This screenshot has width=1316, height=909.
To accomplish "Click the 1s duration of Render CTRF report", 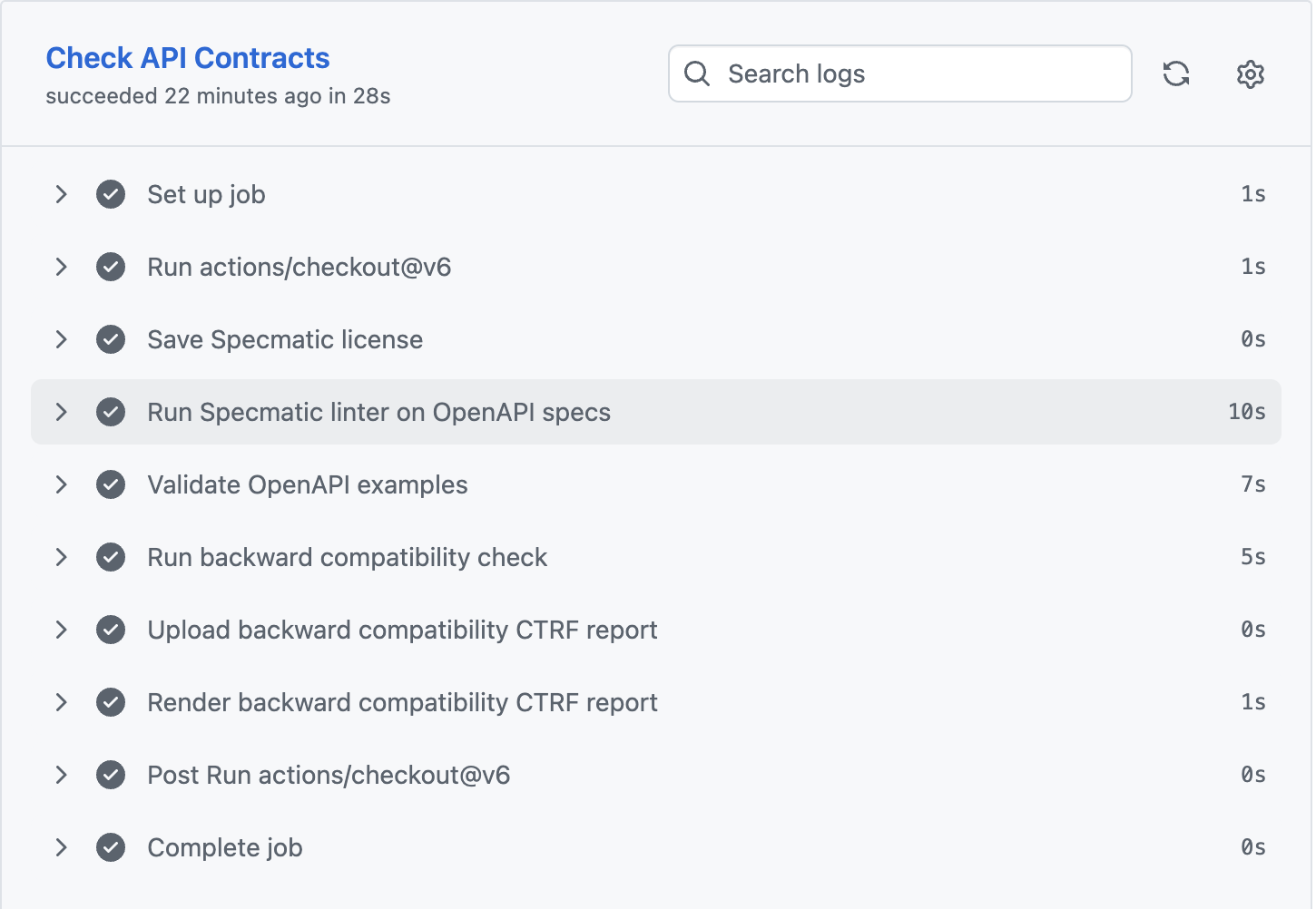I will 1253,702.
